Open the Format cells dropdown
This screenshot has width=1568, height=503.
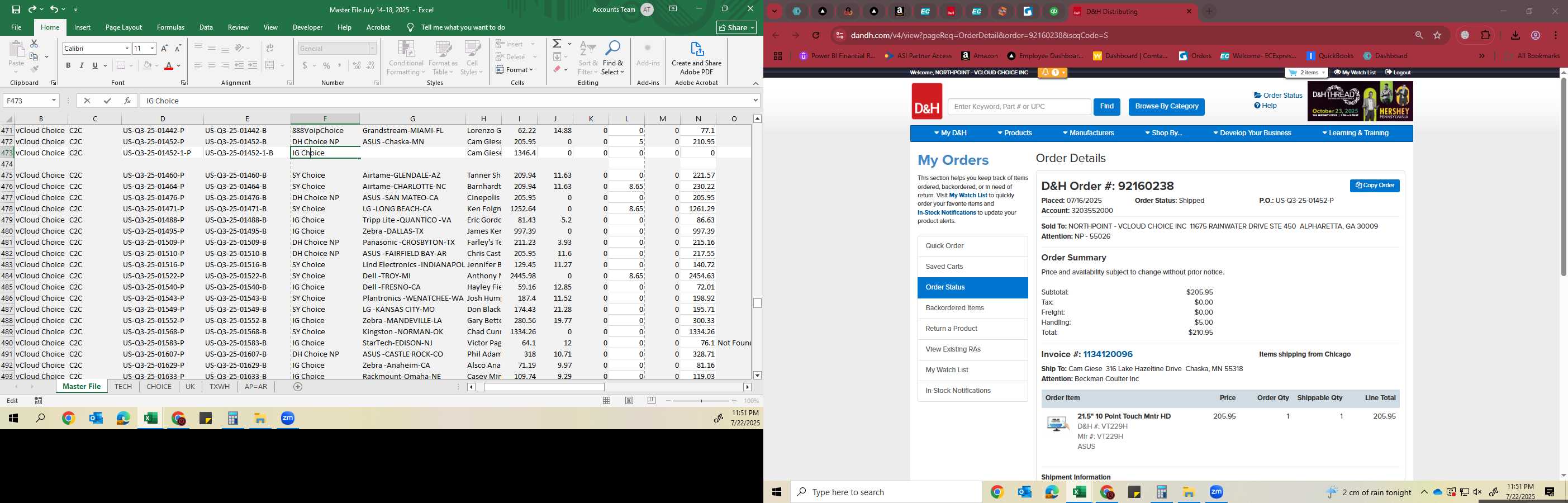click(x=515, y=69)
